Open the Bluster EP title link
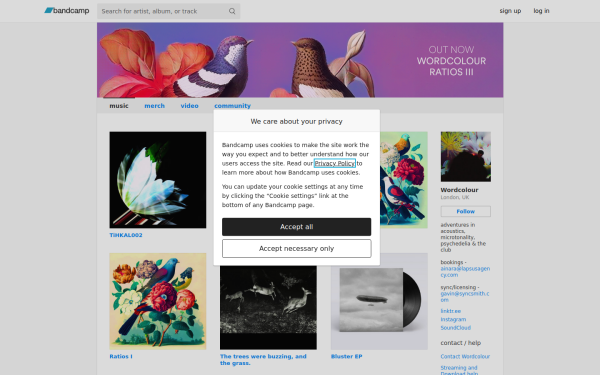Viewport: 600px width, 375px height. 347,356
